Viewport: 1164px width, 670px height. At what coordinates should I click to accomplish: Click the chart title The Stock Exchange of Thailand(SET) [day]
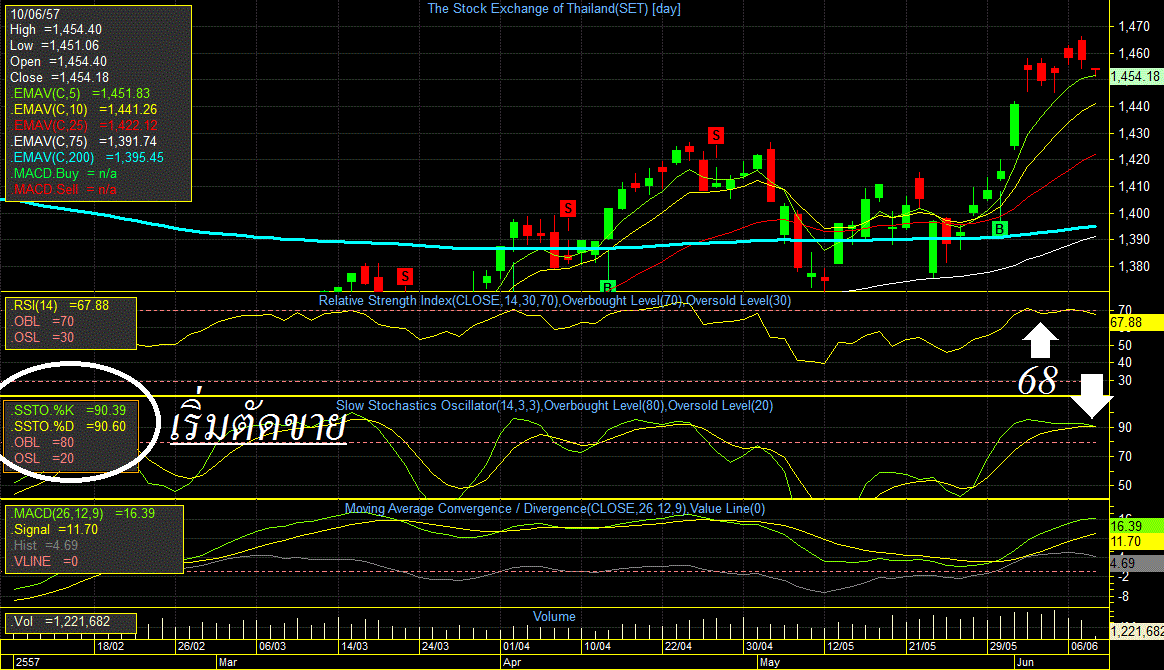click(554, 9)
